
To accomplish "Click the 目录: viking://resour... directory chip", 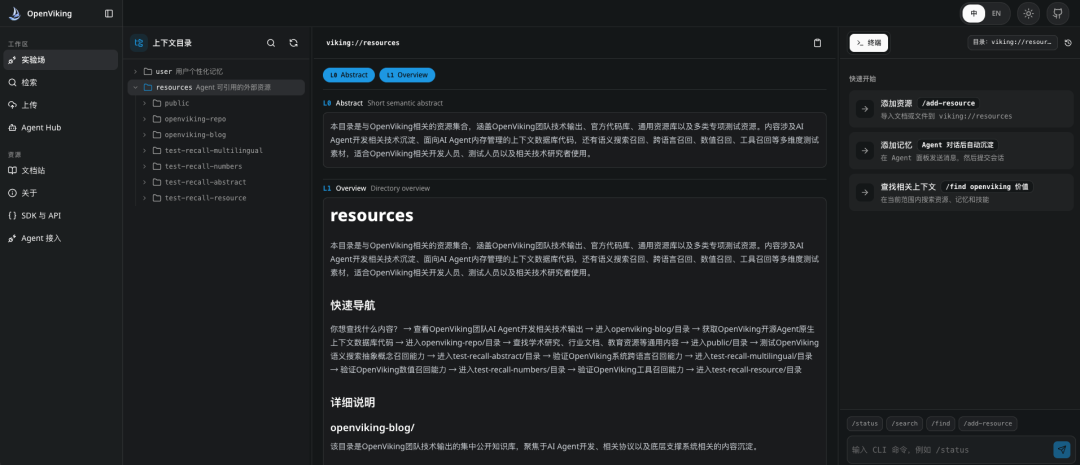I will [x=1012, y=43].
